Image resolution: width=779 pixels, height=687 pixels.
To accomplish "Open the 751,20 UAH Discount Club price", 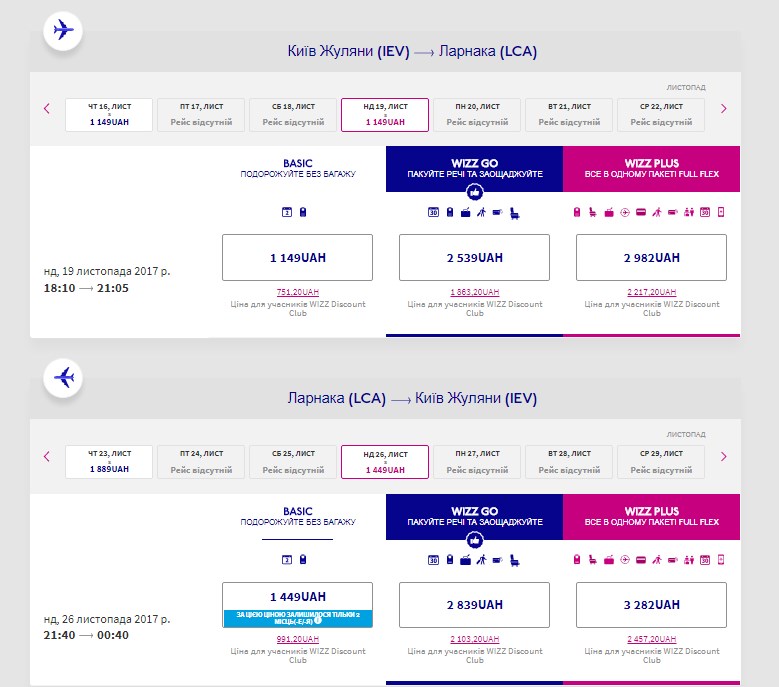I will tap(297, 291).
